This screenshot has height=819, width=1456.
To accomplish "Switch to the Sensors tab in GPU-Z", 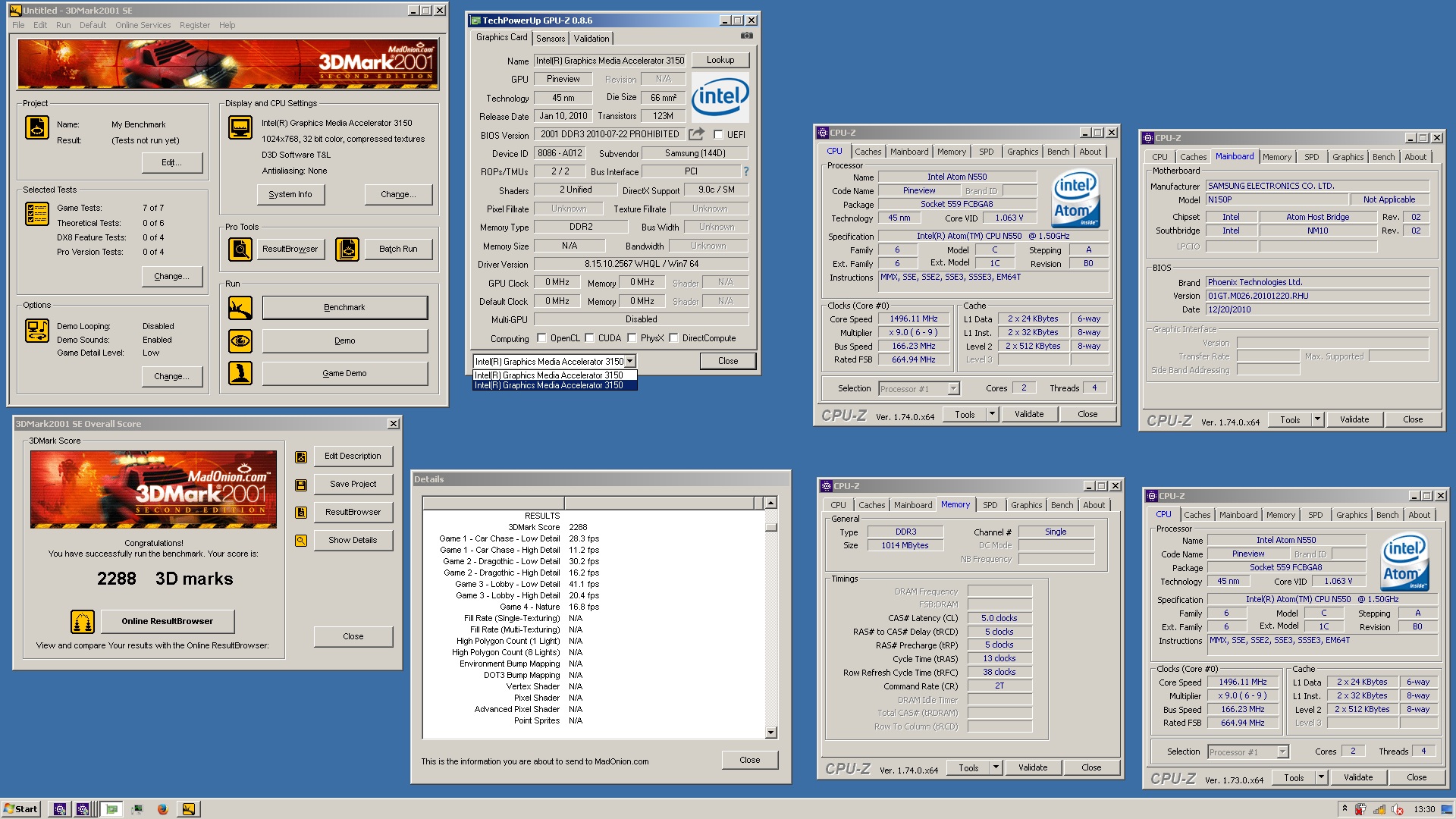I will pos(551,39).
